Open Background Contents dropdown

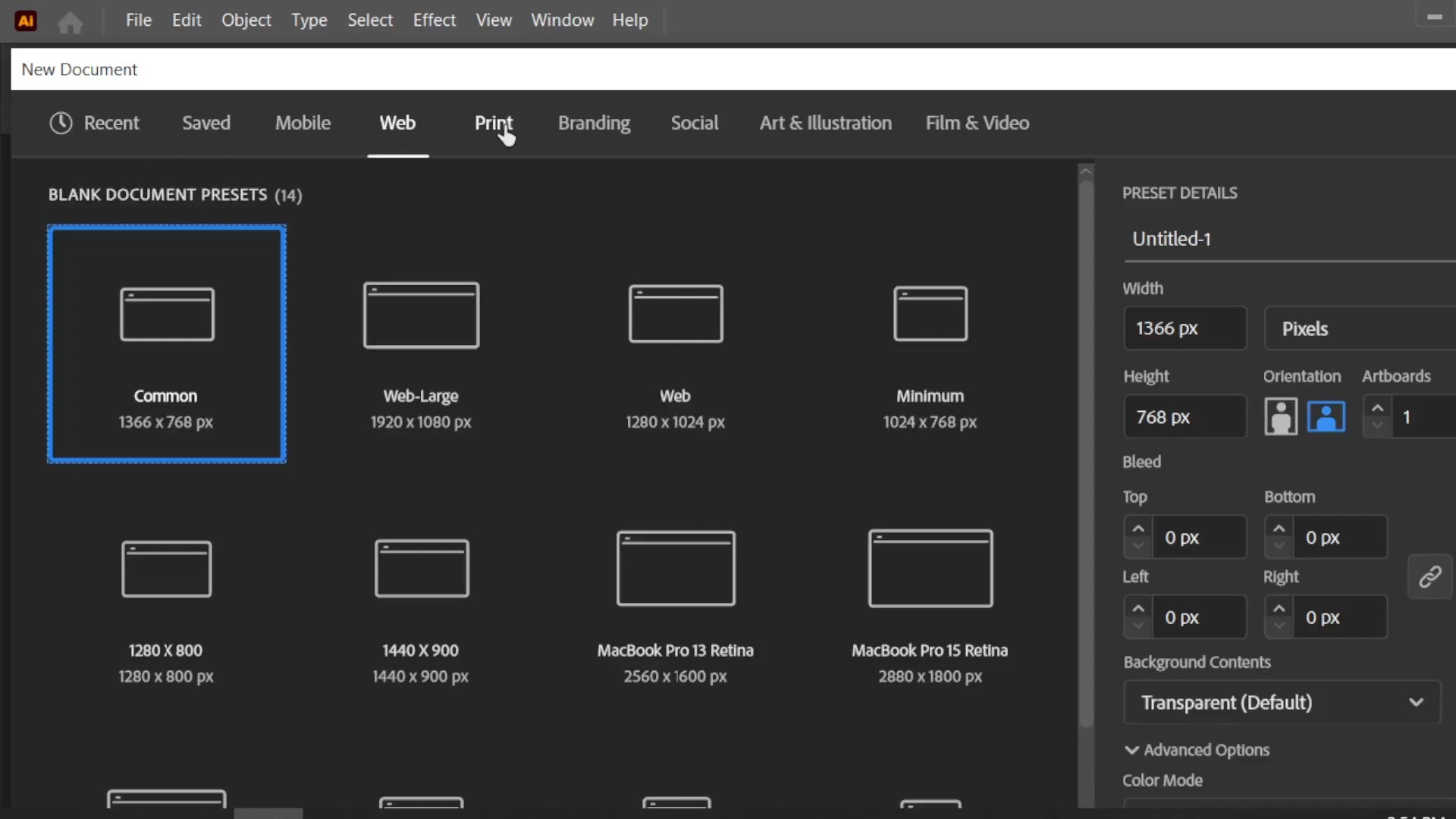point(1282,702)
